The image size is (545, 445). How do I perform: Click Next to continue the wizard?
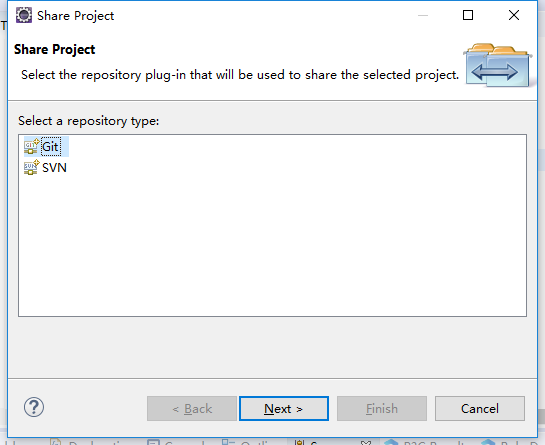coord(284,408)
